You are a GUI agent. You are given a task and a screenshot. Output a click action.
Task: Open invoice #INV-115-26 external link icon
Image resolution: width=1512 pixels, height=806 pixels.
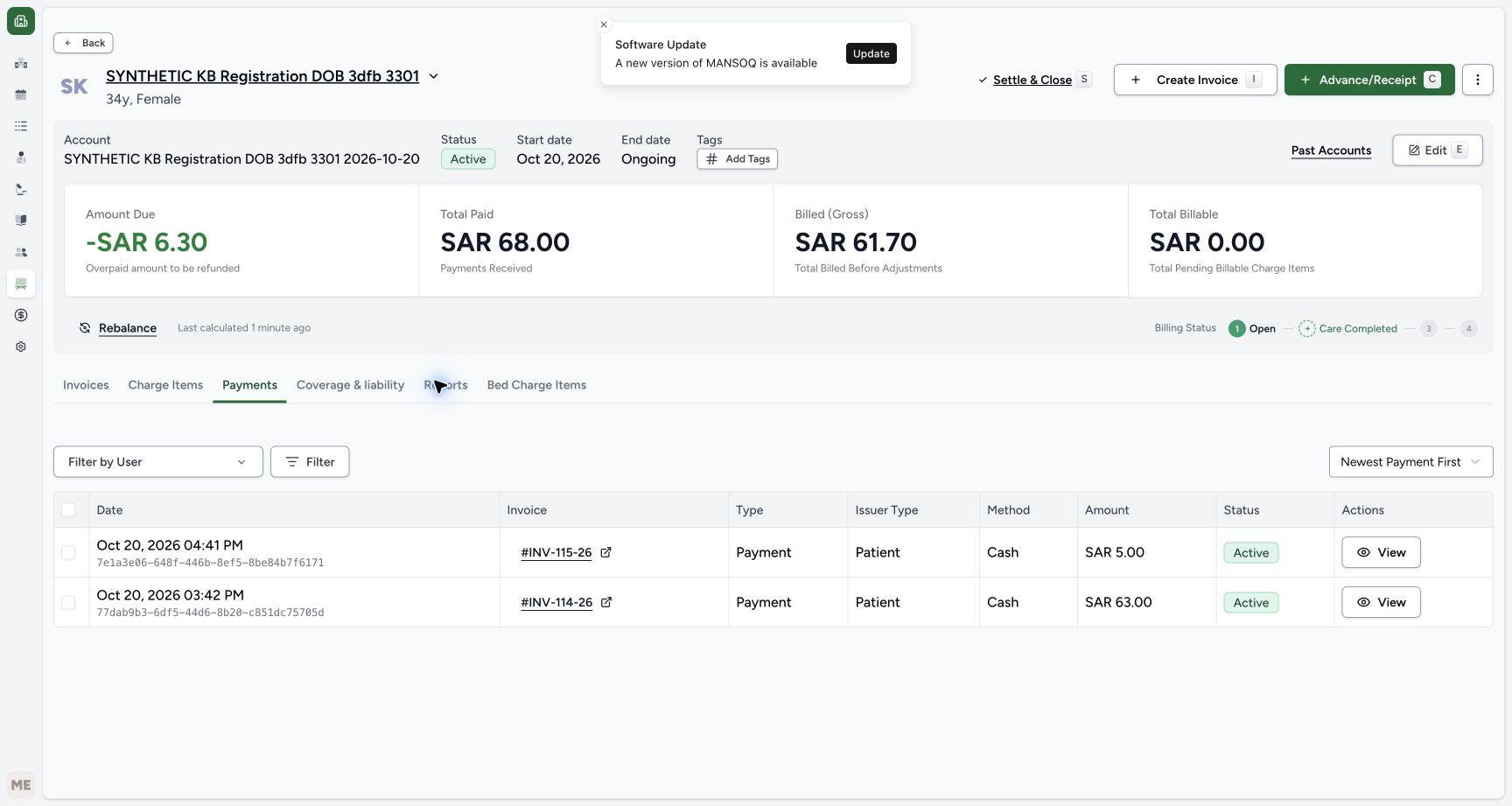coord(605,552)
